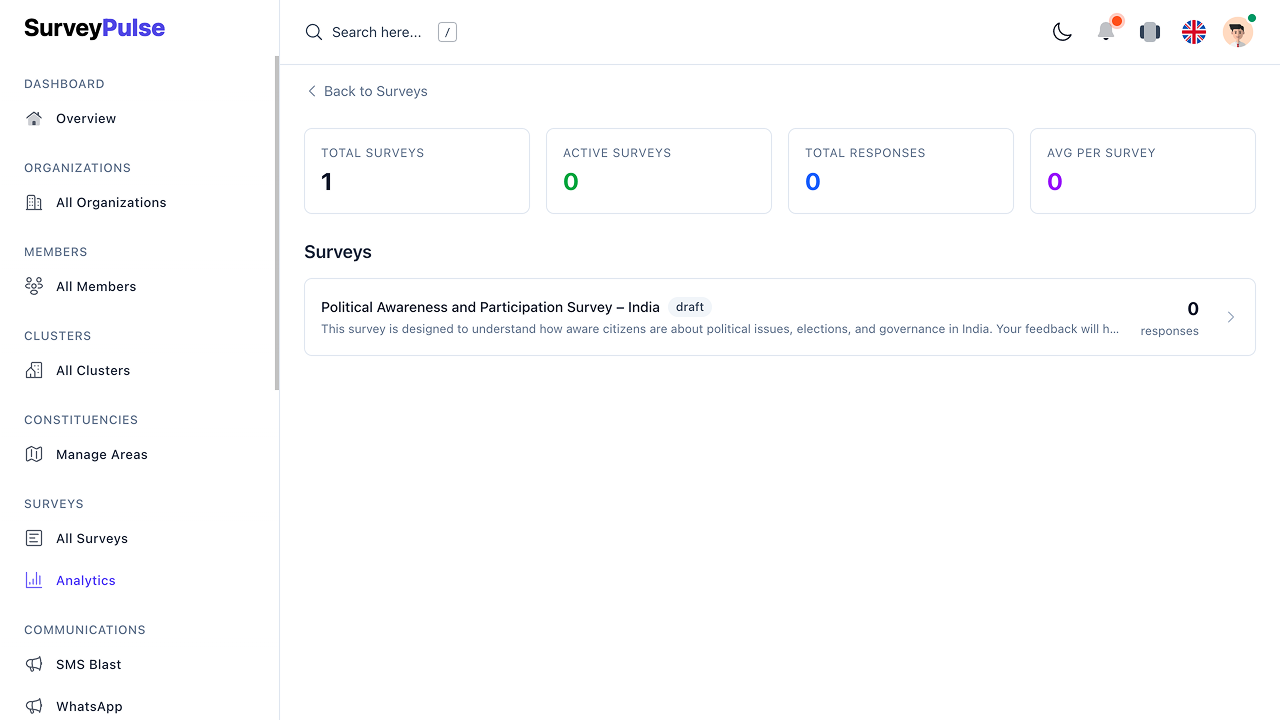Focus the Search here input field
This screenshot has width=1280, height=720.
coord(377,32)
